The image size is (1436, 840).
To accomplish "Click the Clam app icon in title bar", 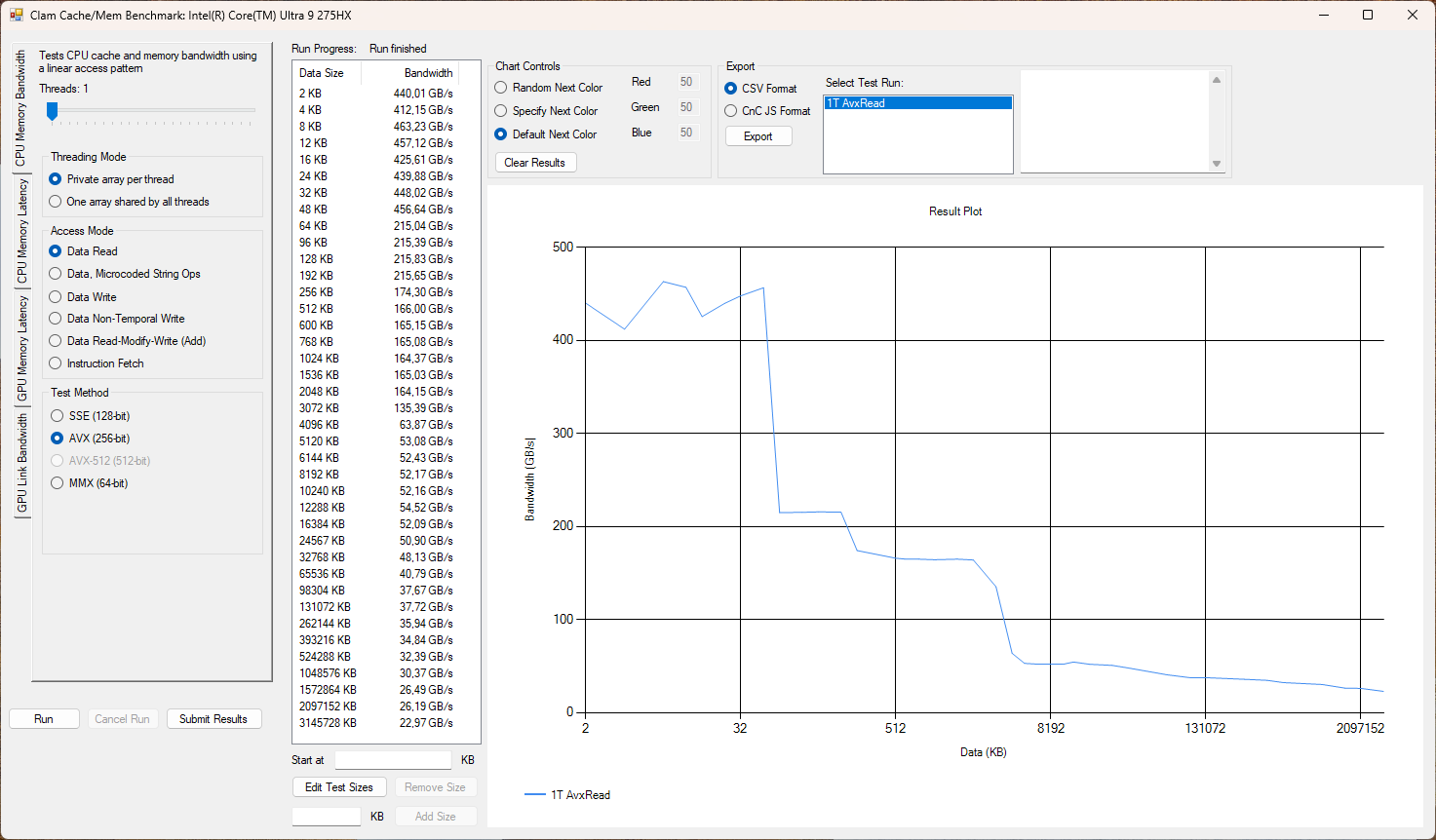I will click(x=17, y=16).
